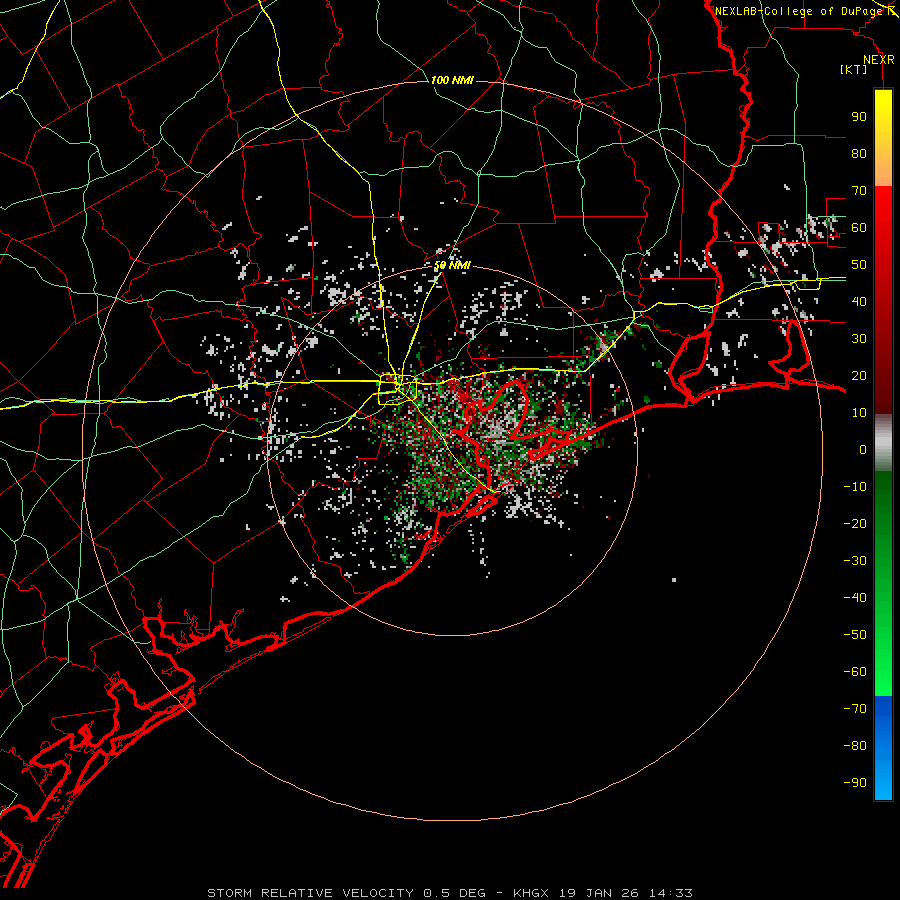This screenshot has height=900, width=900.
Task: Click the 50 NMI range ring label
Action: click(x=452, y=265)
